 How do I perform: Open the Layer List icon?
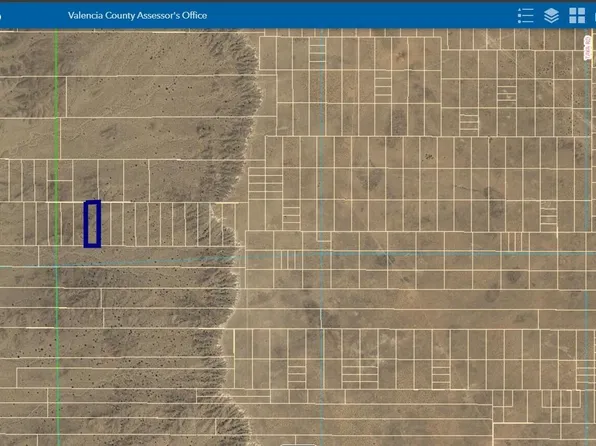(551, 16)
